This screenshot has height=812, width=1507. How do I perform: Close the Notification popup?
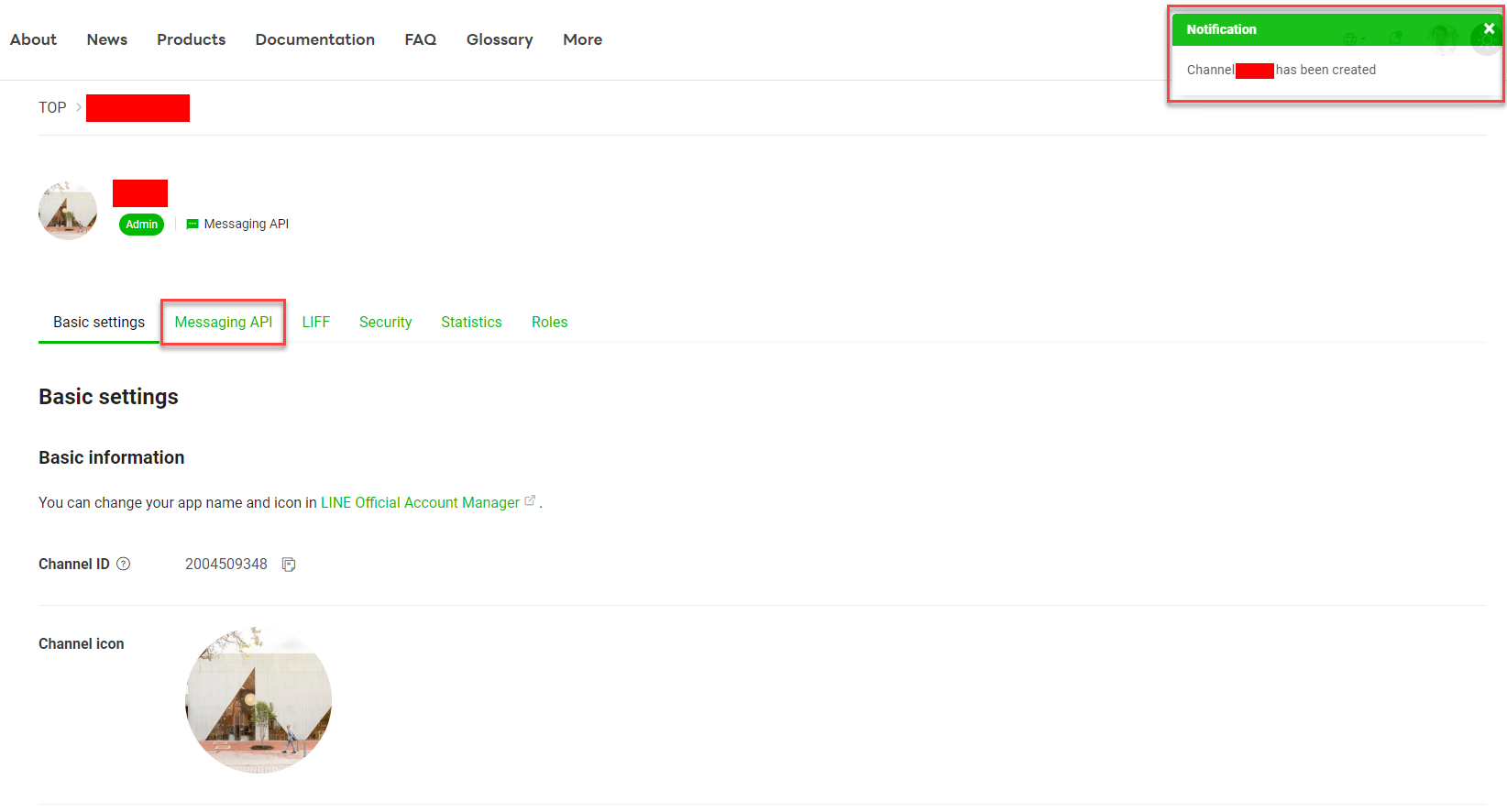1489,29
